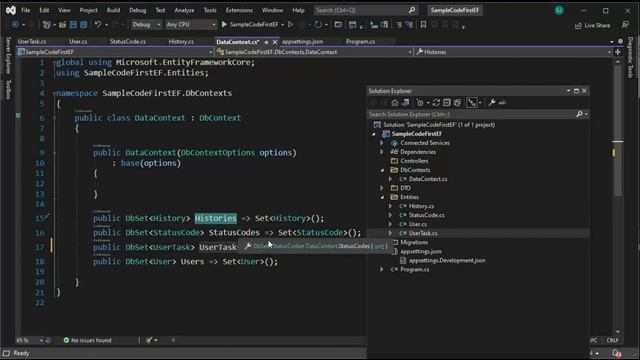Open the Live Share icon
The height and width of the screenshot is (360, 640).
[x=578, y=26]
